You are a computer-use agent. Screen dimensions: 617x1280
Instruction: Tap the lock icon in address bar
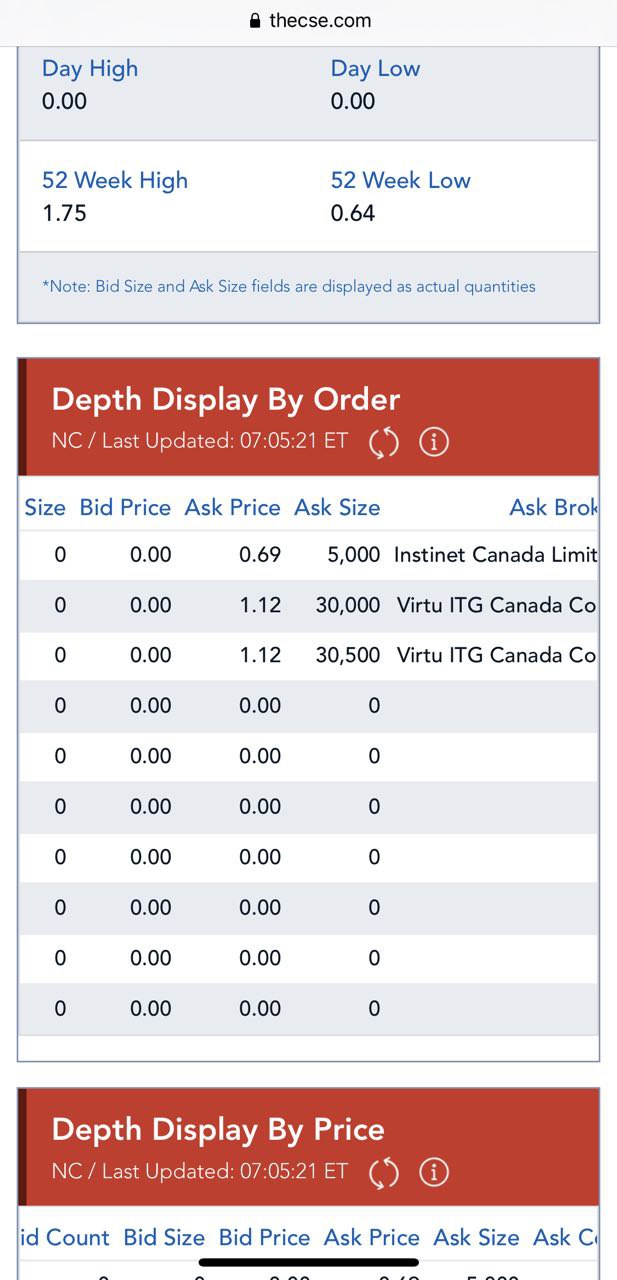(254, 21)
